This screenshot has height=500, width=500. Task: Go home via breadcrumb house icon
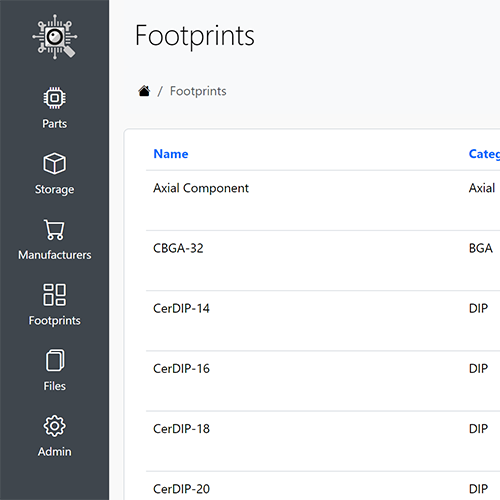(x=144, y=91)
